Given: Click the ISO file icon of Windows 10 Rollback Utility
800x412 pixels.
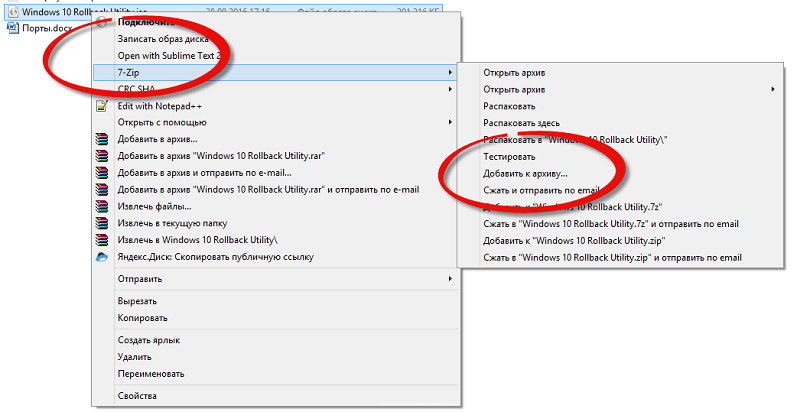Looking at the screenshot, I should [14, 11].
